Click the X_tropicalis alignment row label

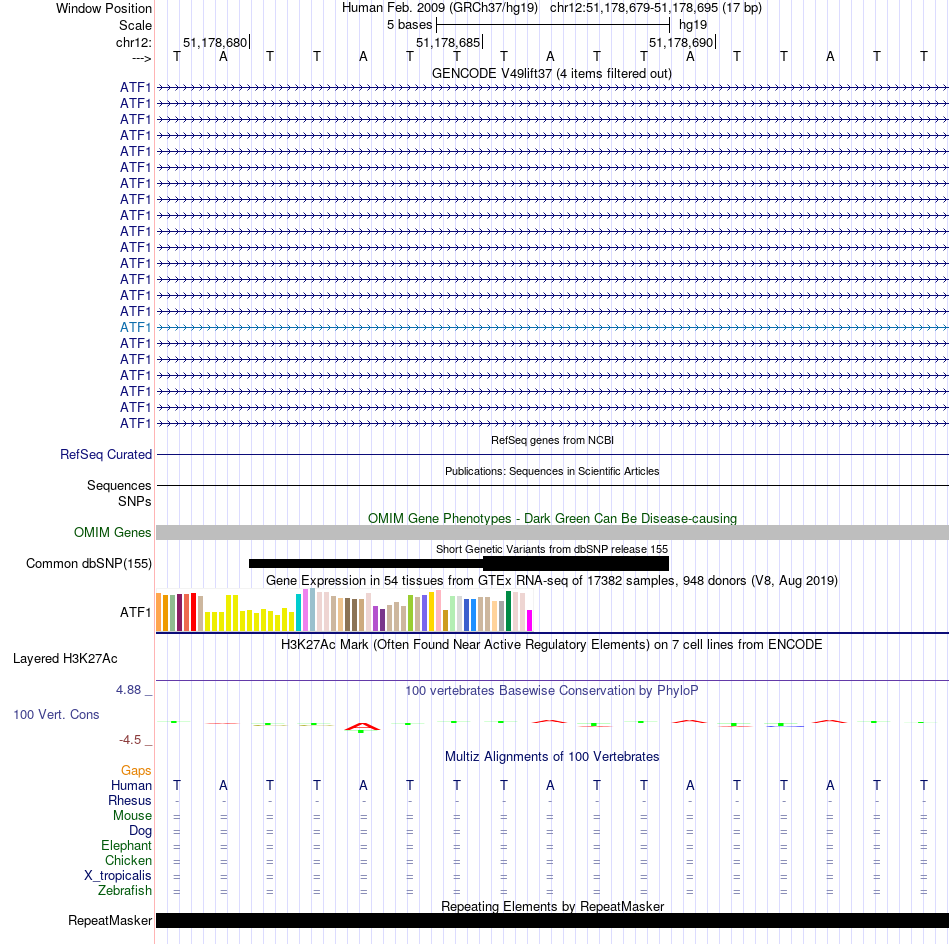tap(118, 876)
